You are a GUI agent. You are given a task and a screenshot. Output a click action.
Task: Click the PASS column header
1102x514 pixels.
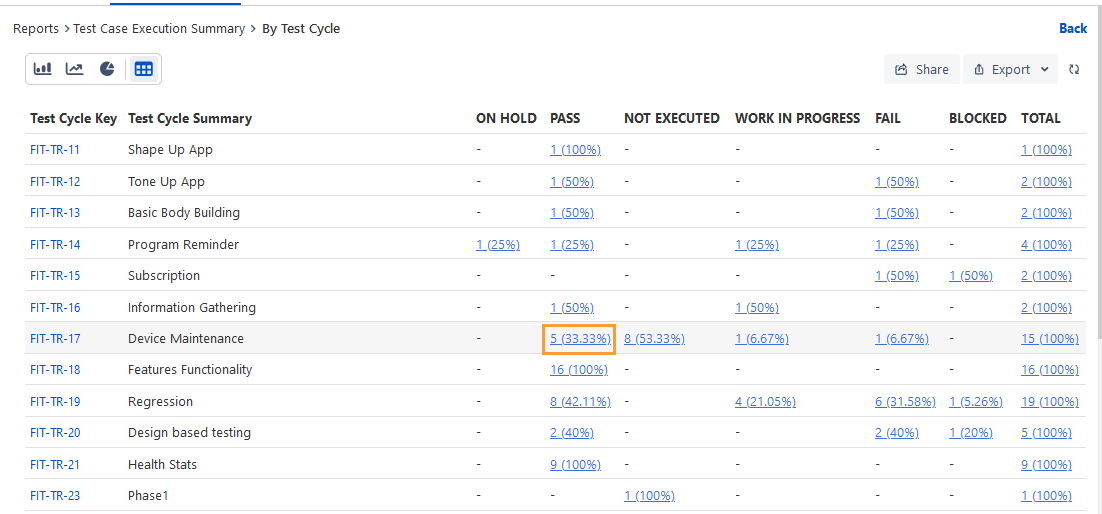(x=565, y=118)
